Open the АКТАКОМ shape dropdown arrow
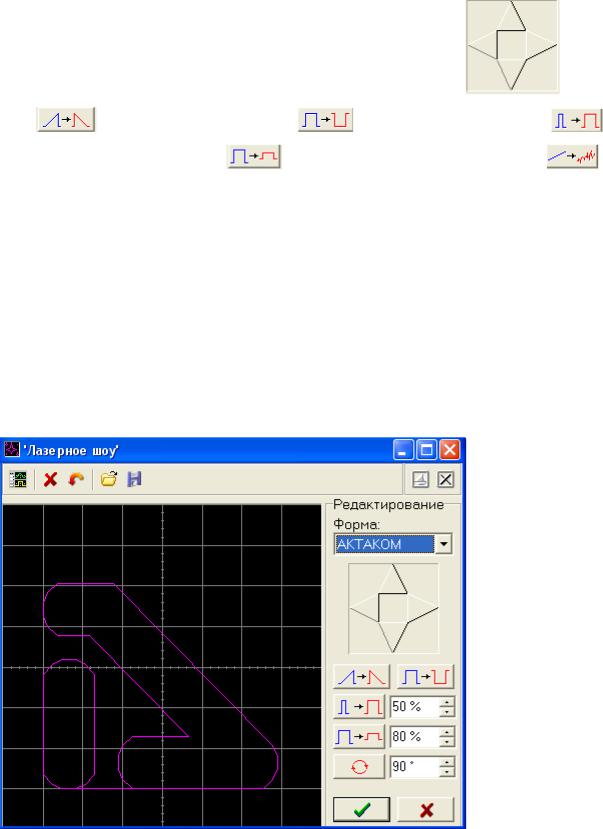This screenshot has width=603, height=829. coord(444,544)
